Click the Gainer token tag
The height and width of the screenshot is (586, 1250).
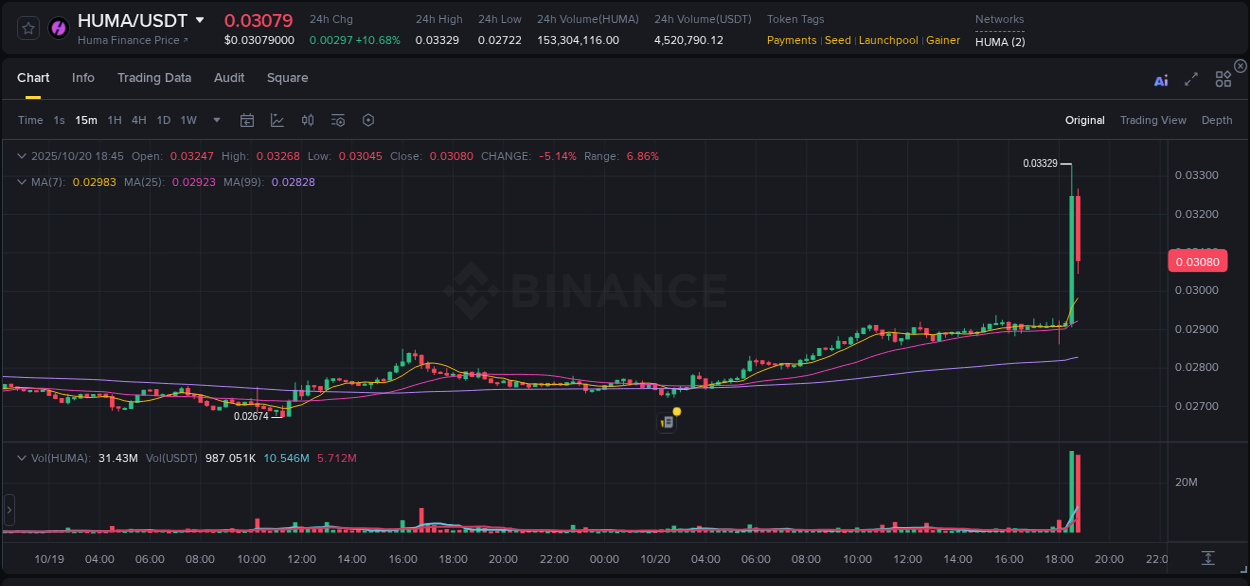pyautogui.click(x=943, y=40)
